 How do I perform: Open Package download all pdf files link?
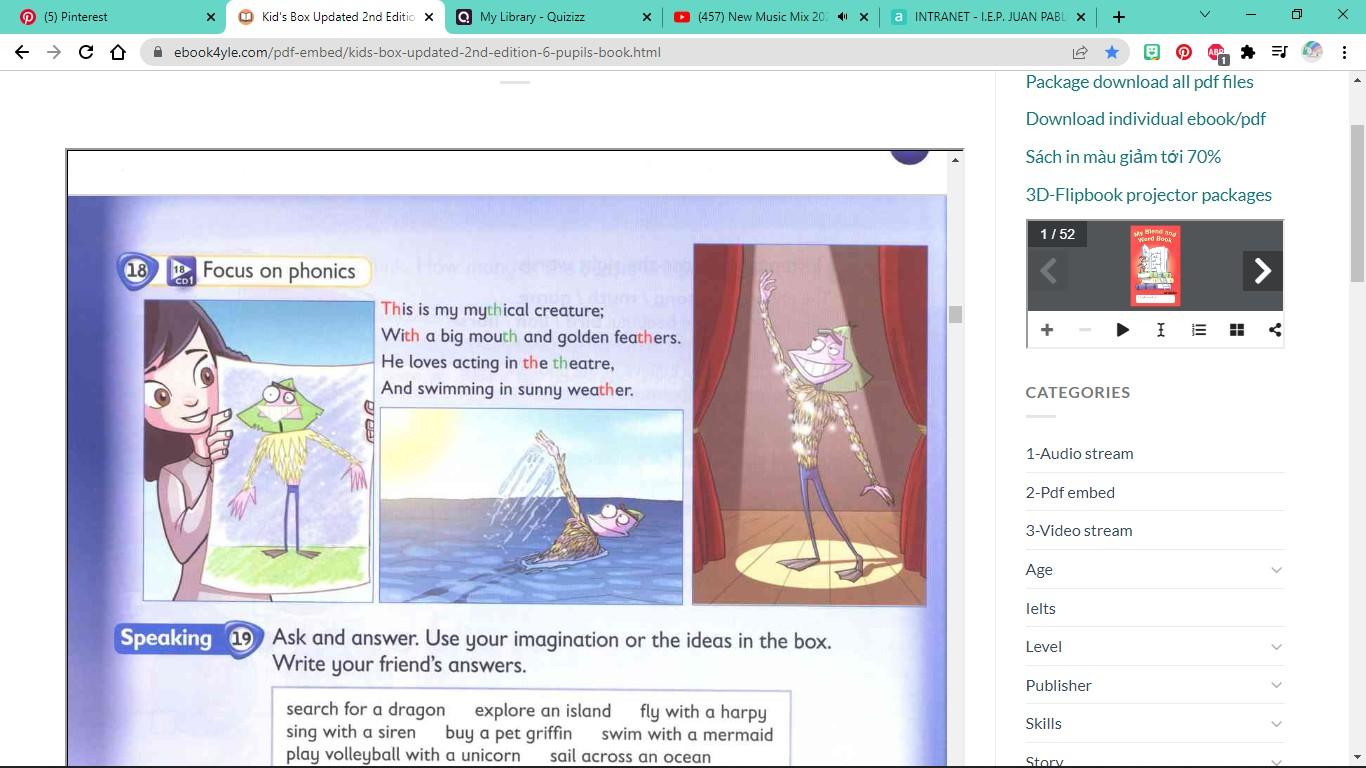(1139, 82)
